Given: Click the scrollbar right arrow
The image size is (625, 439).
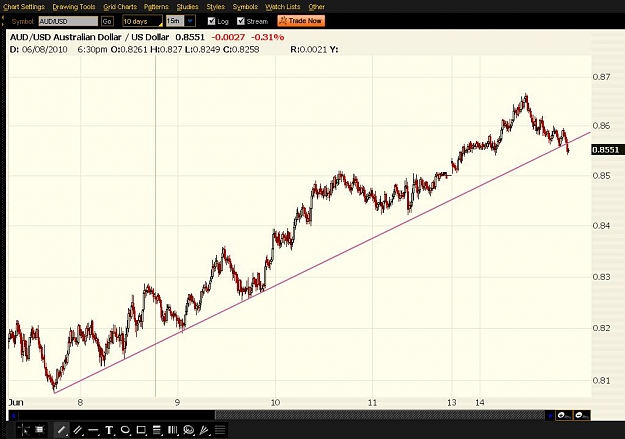Looking at the screenshot, I should (550, 415).
